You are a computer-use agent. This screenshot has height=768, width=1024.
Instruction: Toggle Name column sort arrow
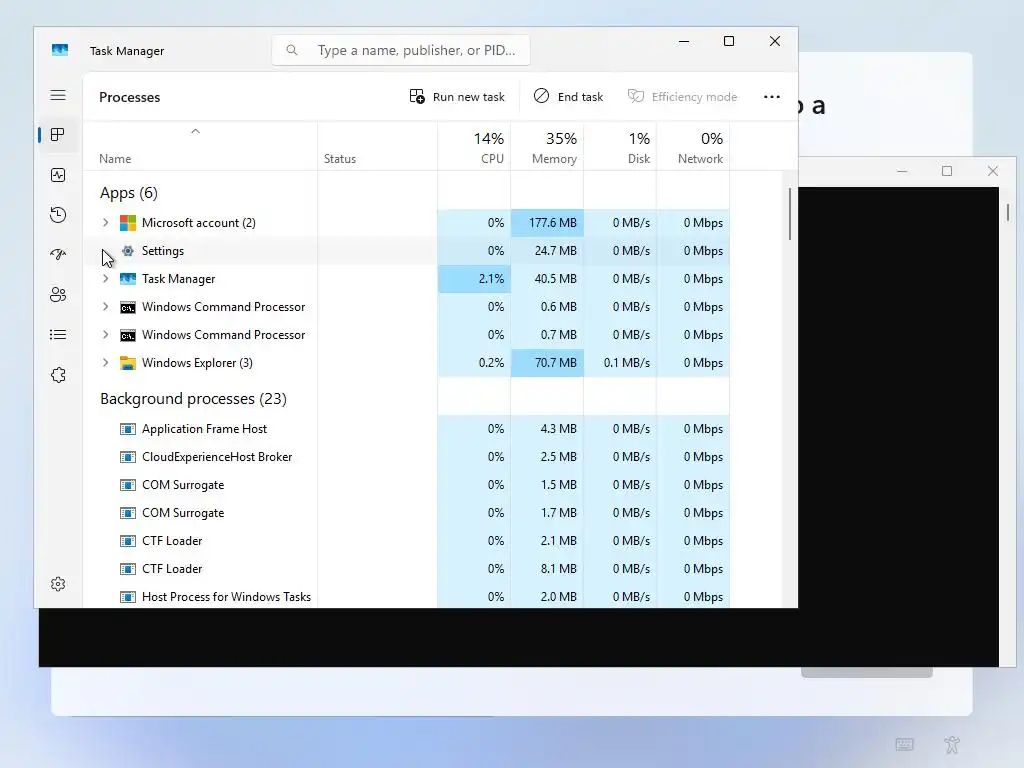[x=195, y=131]
